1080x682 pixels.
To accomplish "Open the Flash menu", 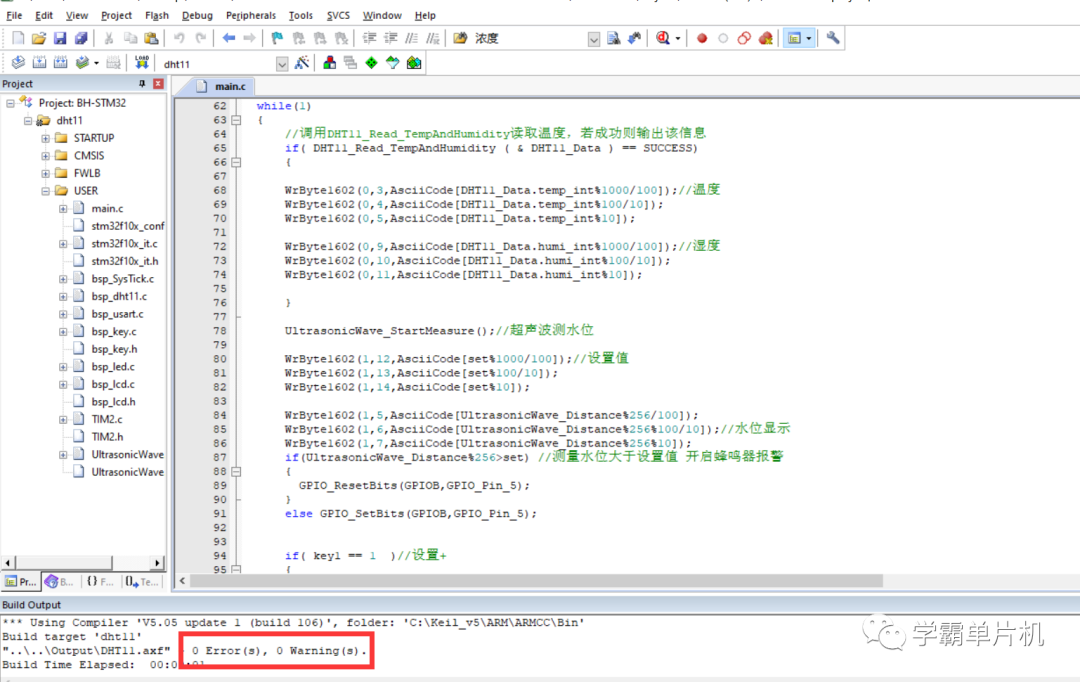I will (x=156, y=15).
